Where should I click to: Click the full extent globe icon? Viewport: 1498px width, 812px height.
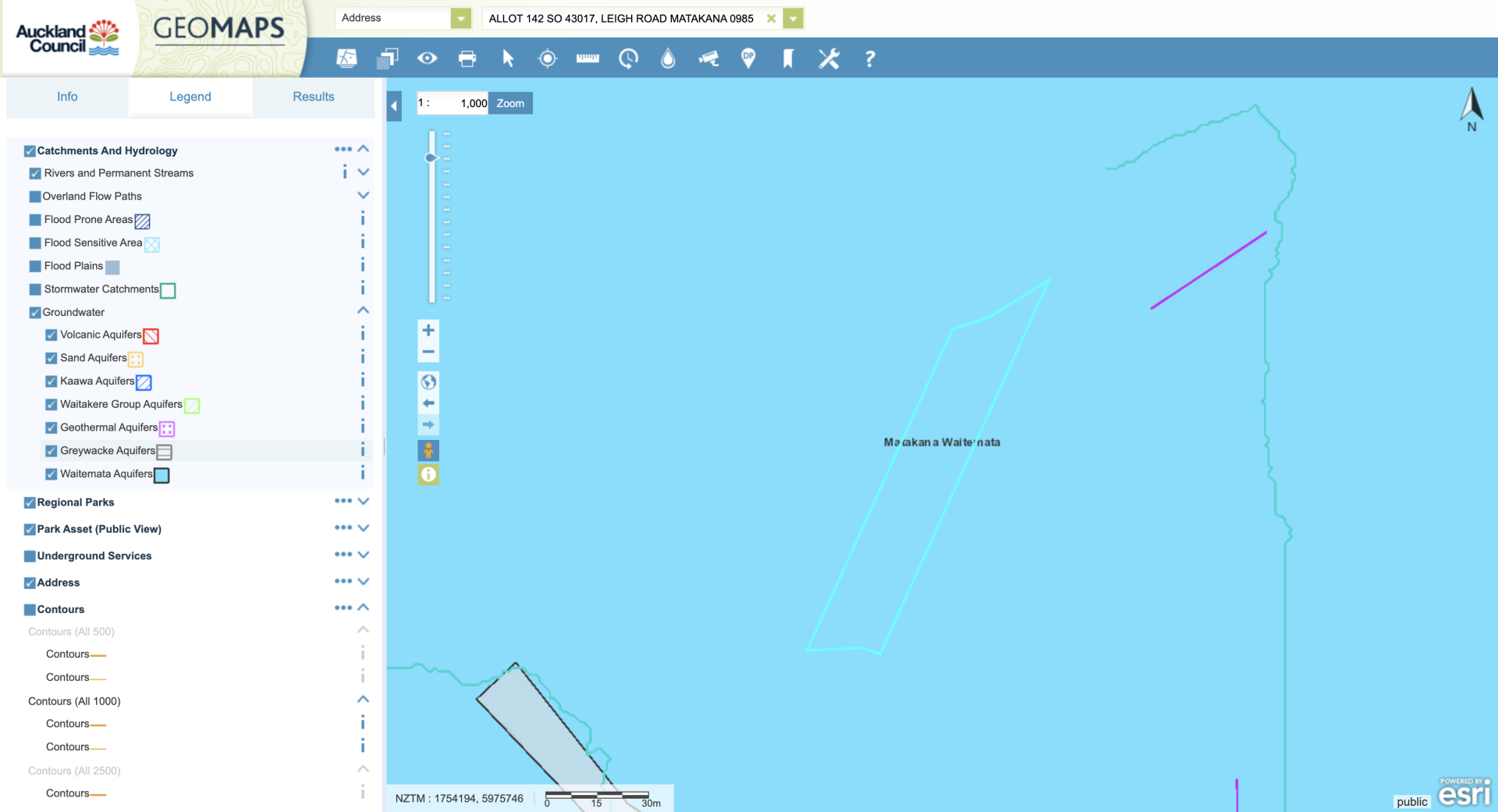click(x=428, y=381)
